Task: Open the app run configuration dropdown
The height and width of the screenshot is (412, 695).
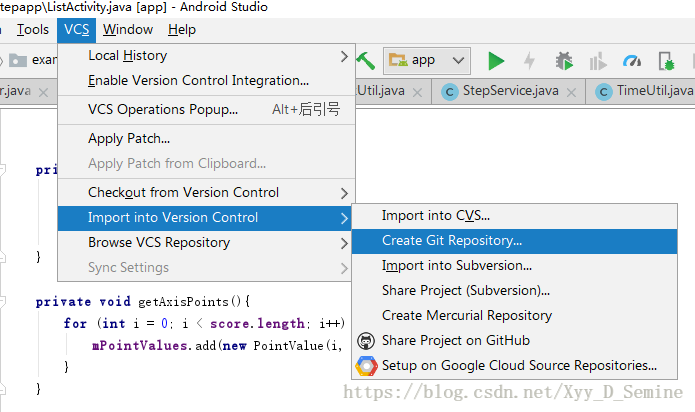Action: pyautogui.click(x=426, y=60)
